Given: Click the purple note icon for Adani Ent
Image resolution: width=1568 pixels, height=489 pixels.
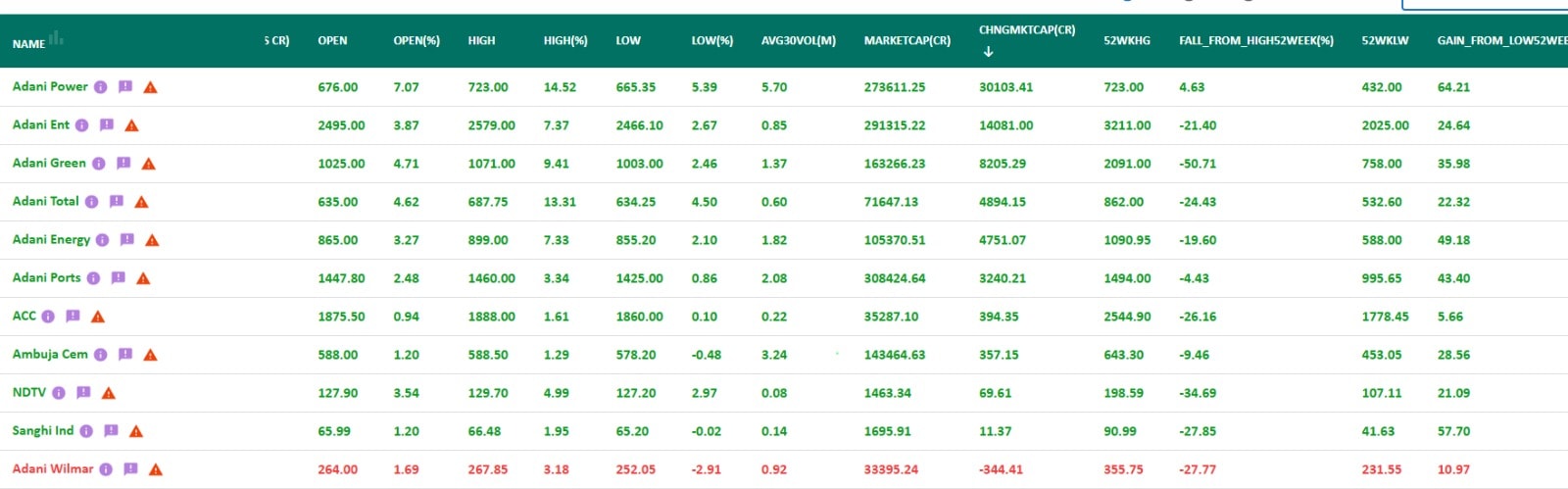Looking at the screenshot, I should click(107, 124).
